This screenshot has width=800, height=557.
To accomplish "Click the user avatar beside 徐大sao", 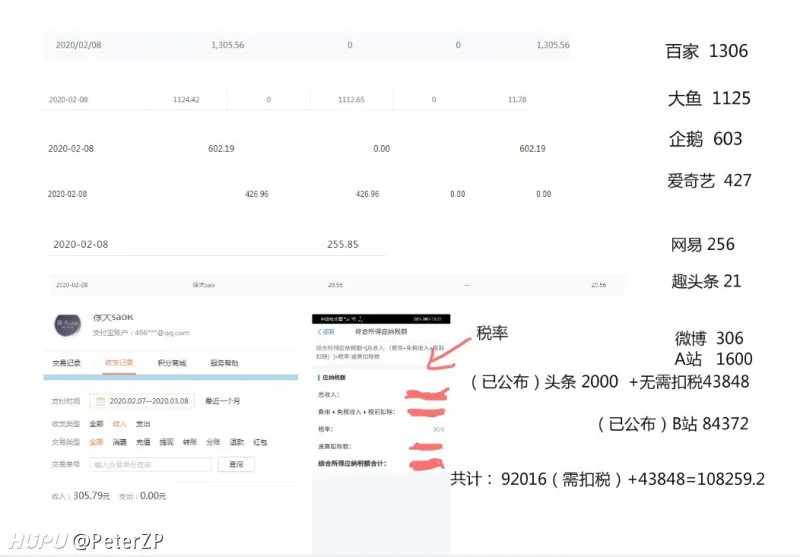I will [x=68, y=325].
